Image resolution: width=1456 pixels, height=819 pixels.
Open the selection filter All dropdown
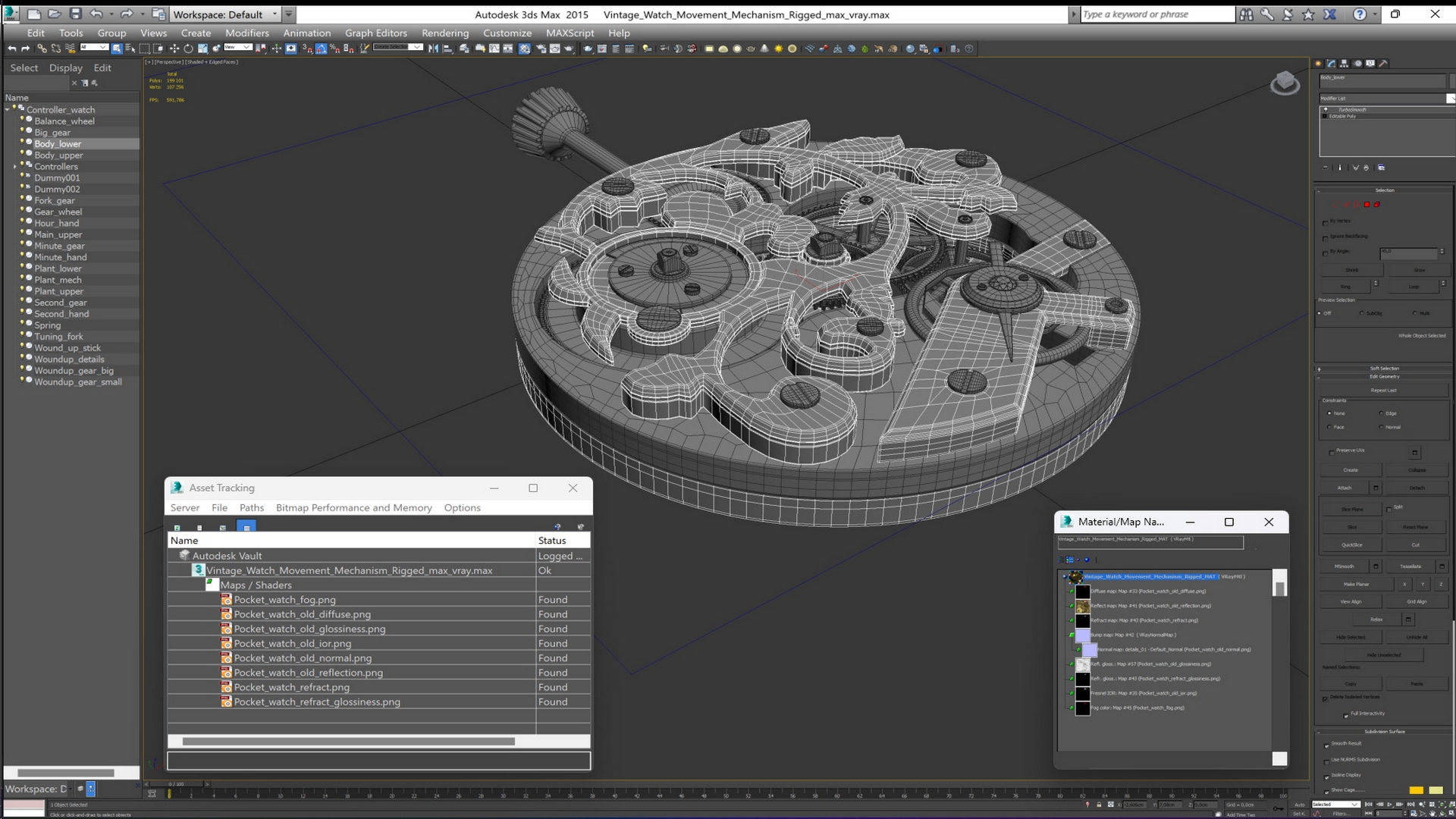point(94,48)
